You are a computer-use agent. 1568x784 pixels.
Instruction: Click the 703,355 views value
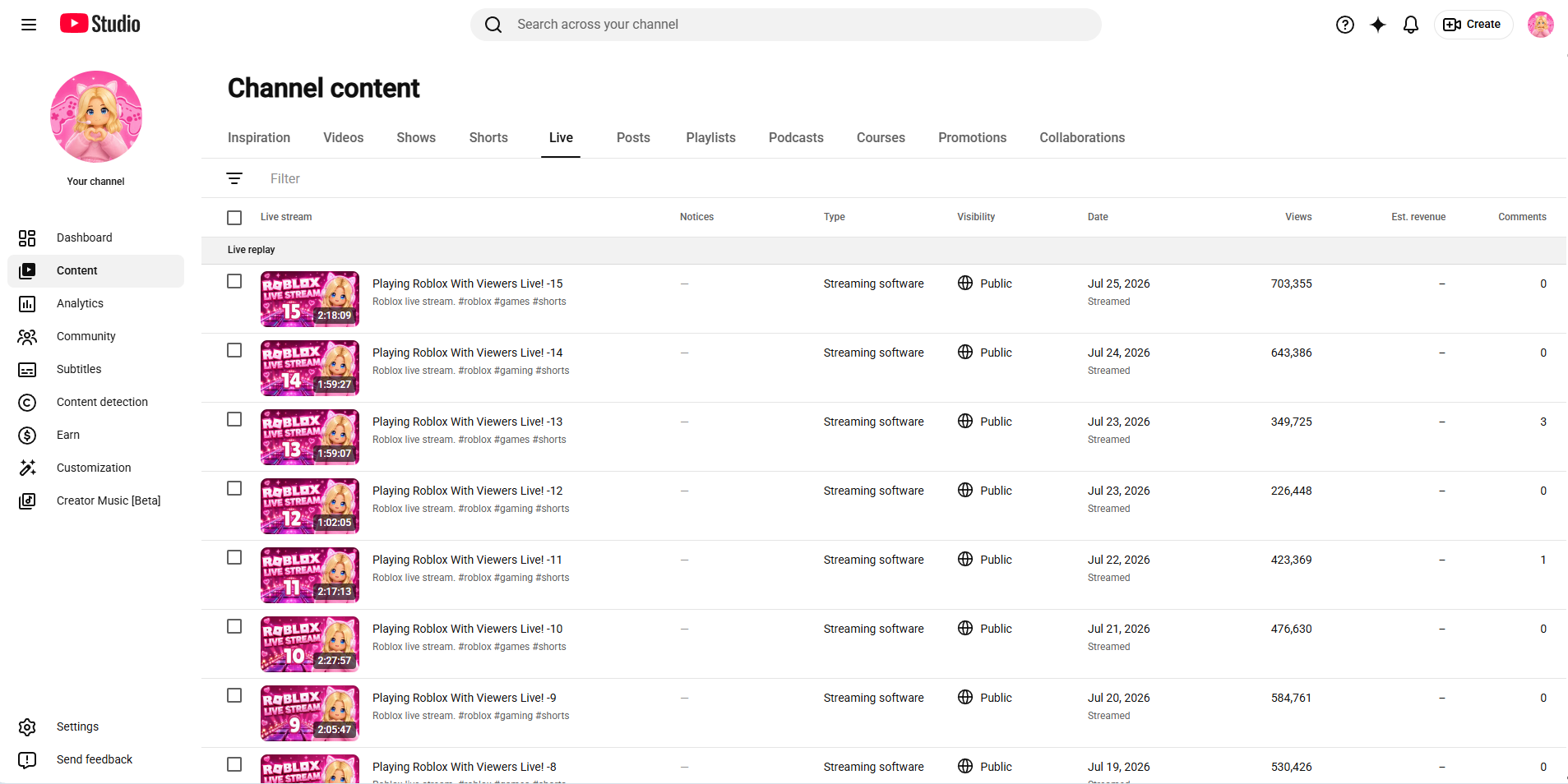pyautogui.click(x=1291, y=284)
